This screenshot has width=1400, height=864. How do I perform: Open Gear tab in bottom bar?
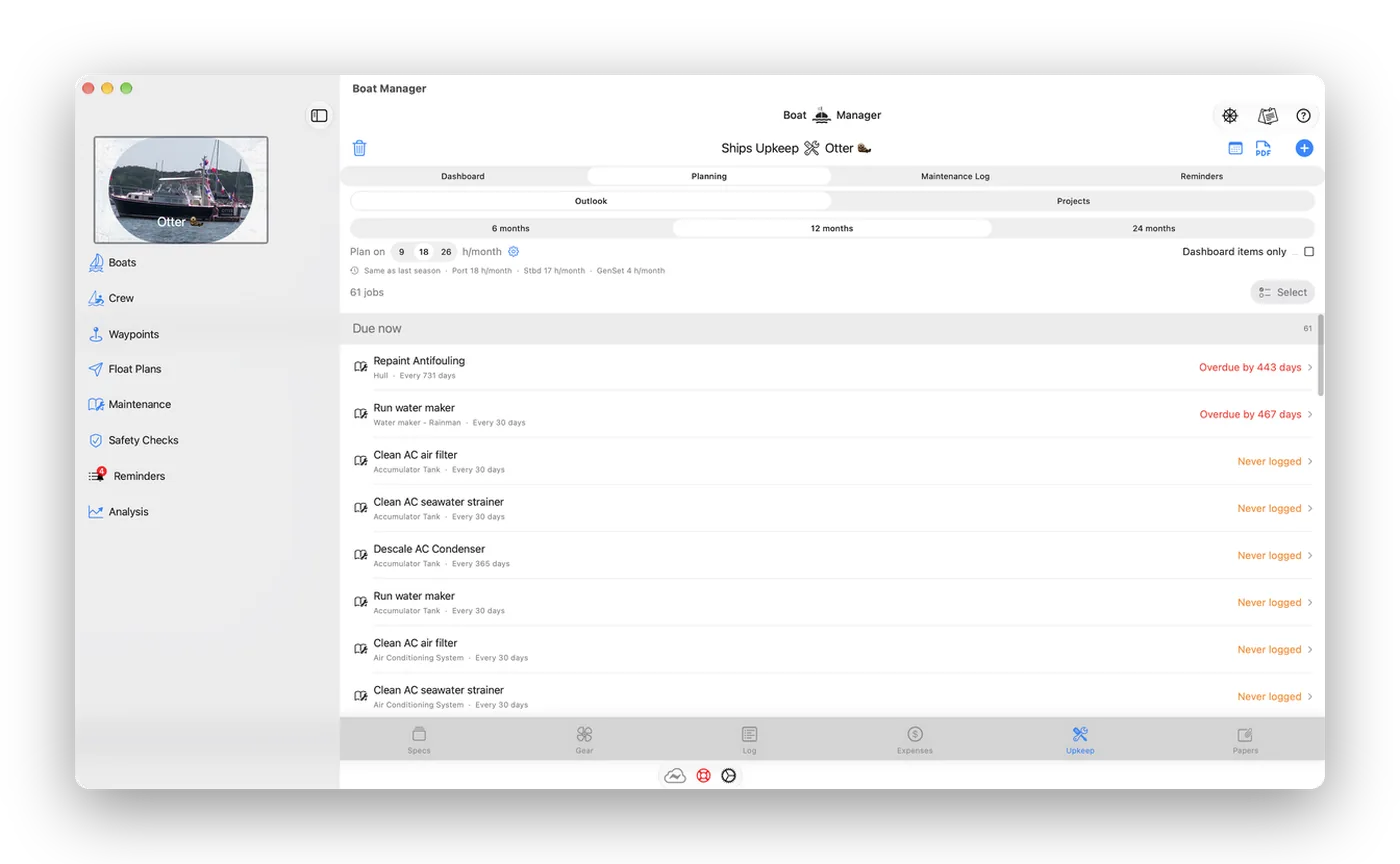click(584, 740)
